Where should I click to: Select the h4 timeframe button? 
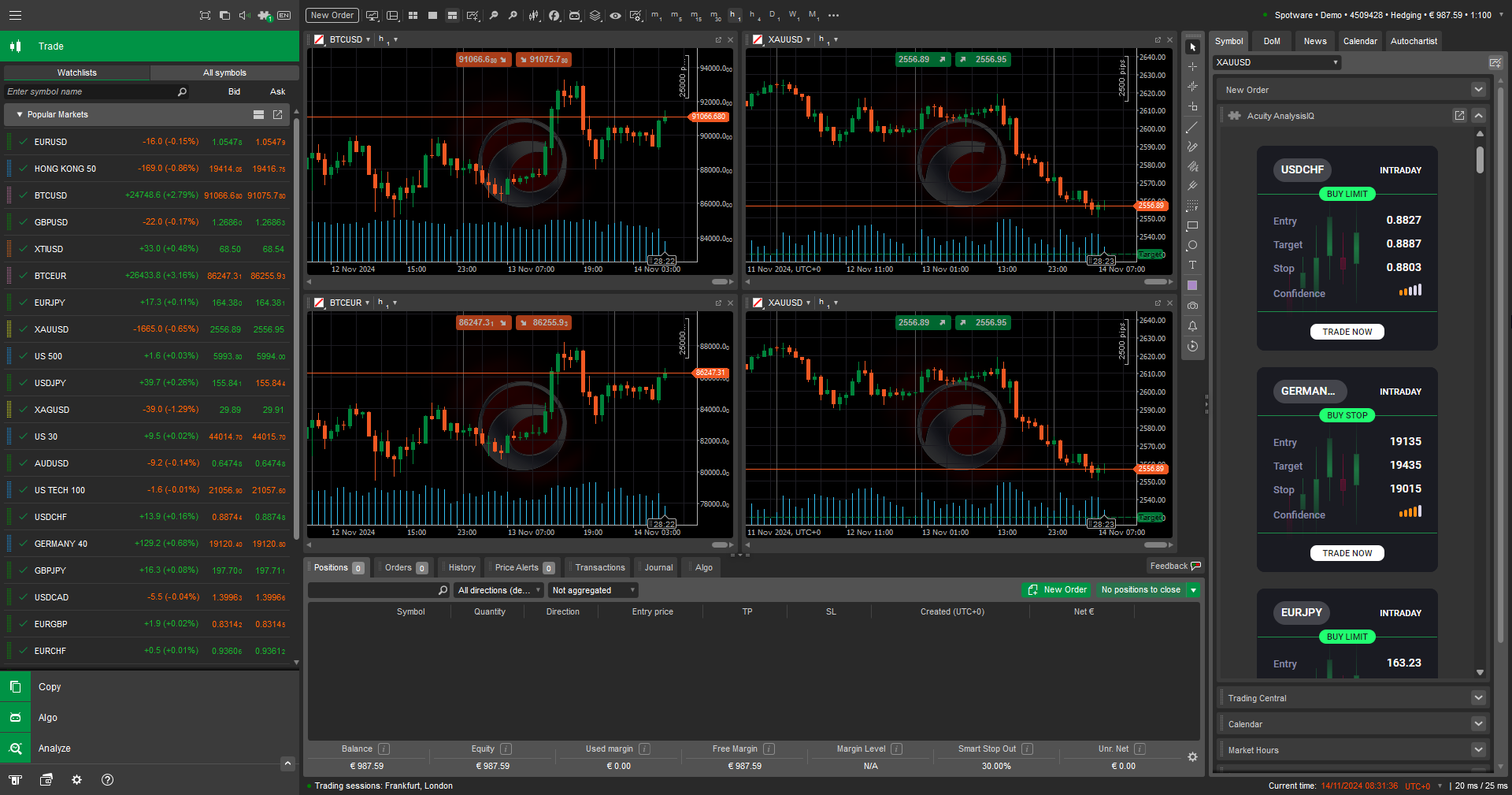point(754,15)
